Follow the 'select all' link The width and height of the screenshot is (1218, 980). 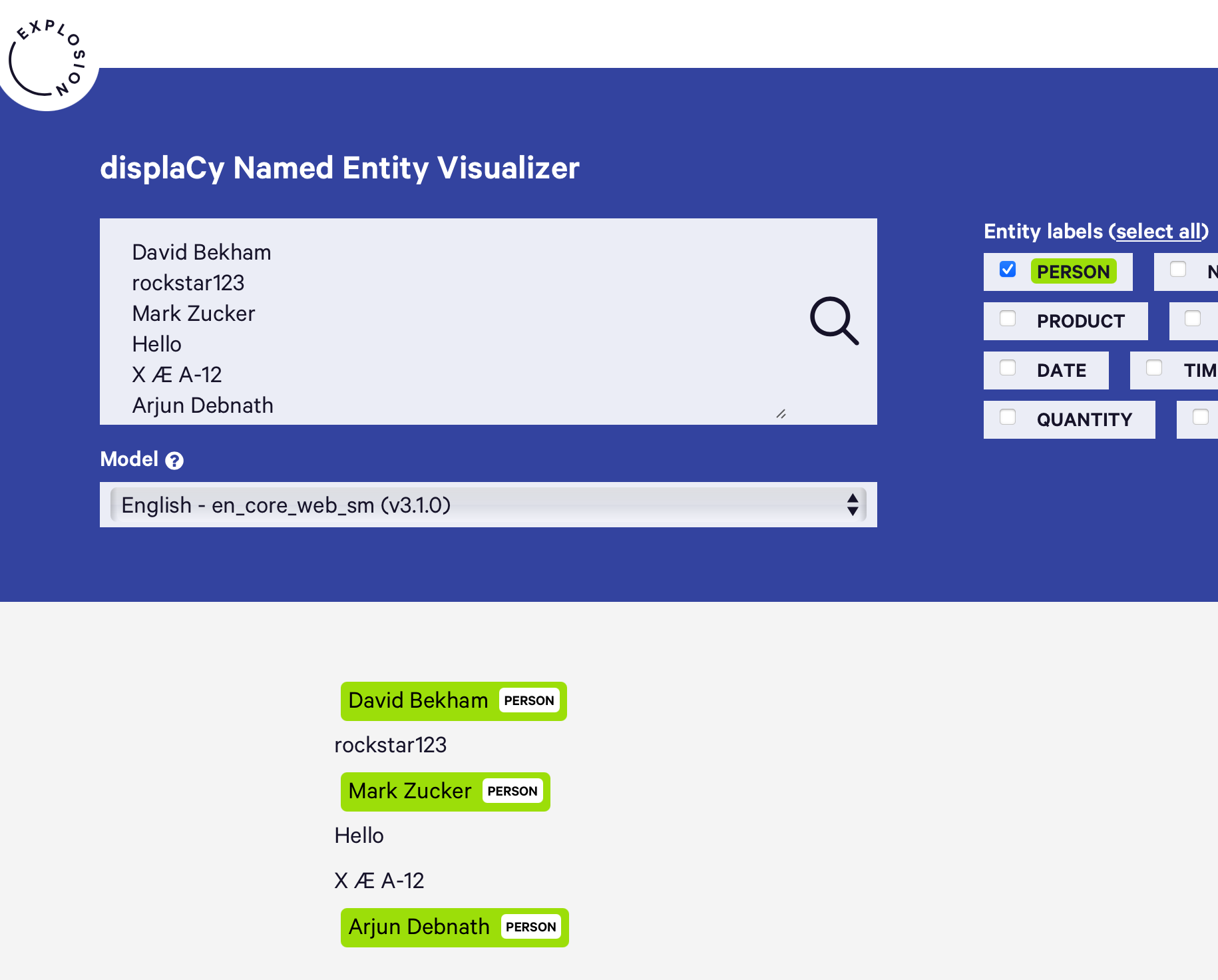coord(1159,231)
